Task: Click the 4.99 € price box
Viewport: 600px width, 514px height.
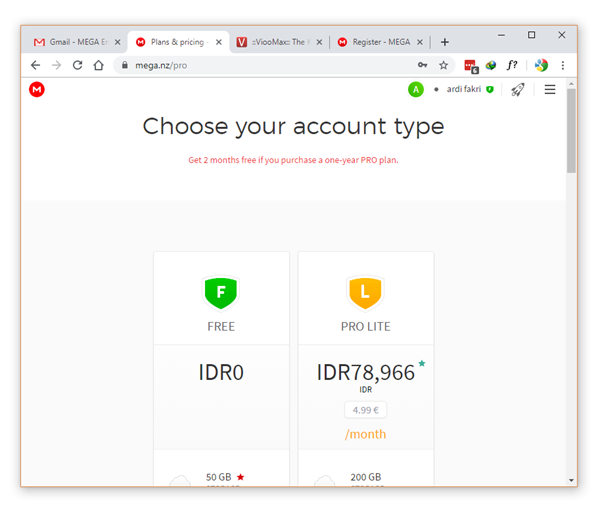Action: [365, 410]
